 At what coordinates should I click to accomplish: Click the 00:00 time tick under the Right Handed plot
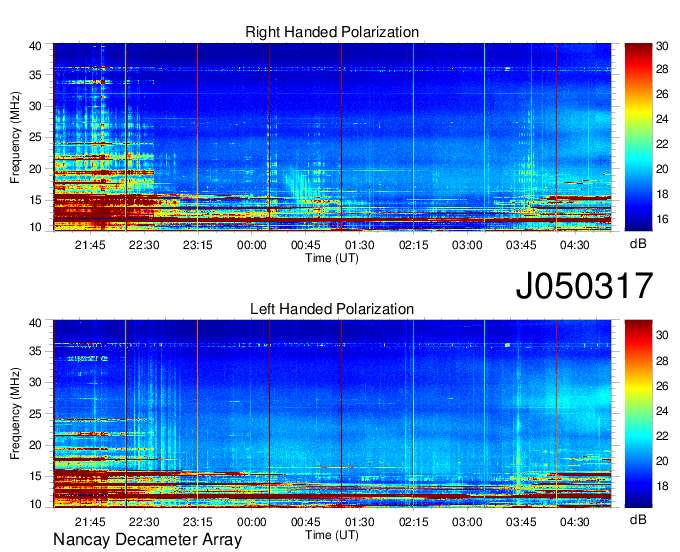pyautogui.click(x=252, y=245)
